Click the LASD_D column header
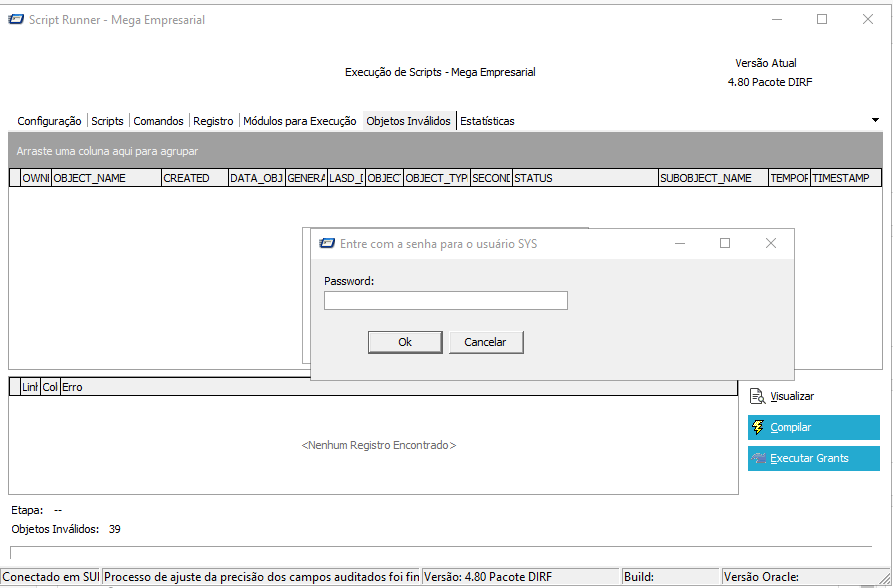The height and width of the screenshot is (588, 893). pos(346,178)
